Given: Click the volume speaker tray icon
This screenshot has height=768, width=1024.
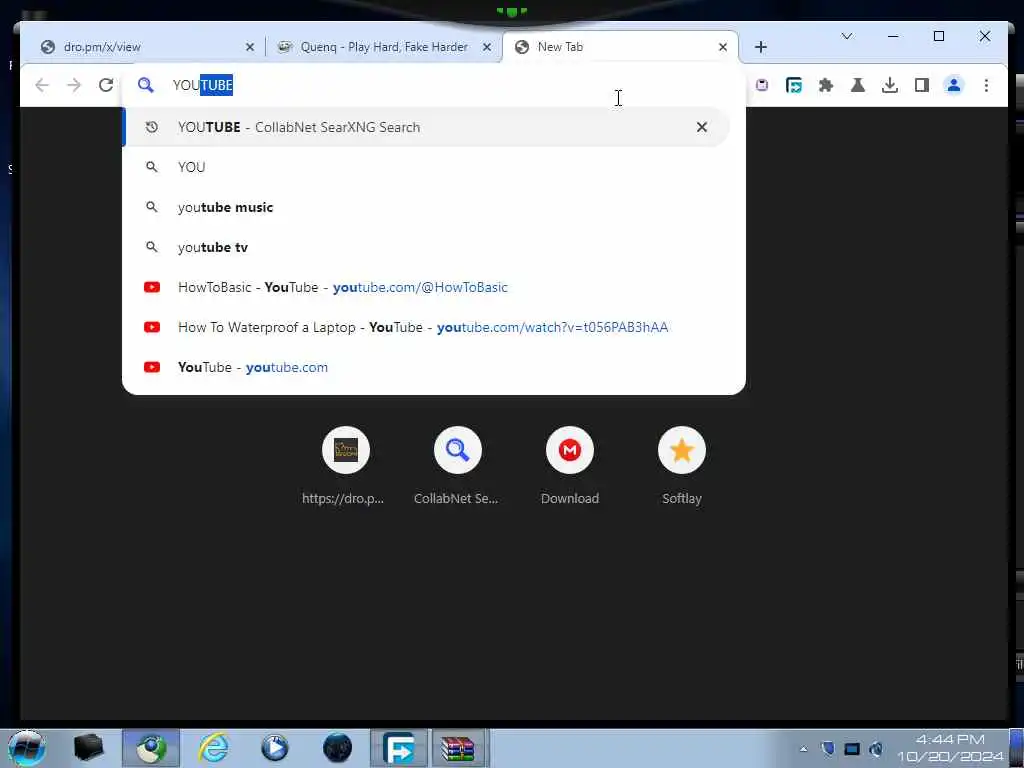Looking at the screenshot, I should (876, 749).
